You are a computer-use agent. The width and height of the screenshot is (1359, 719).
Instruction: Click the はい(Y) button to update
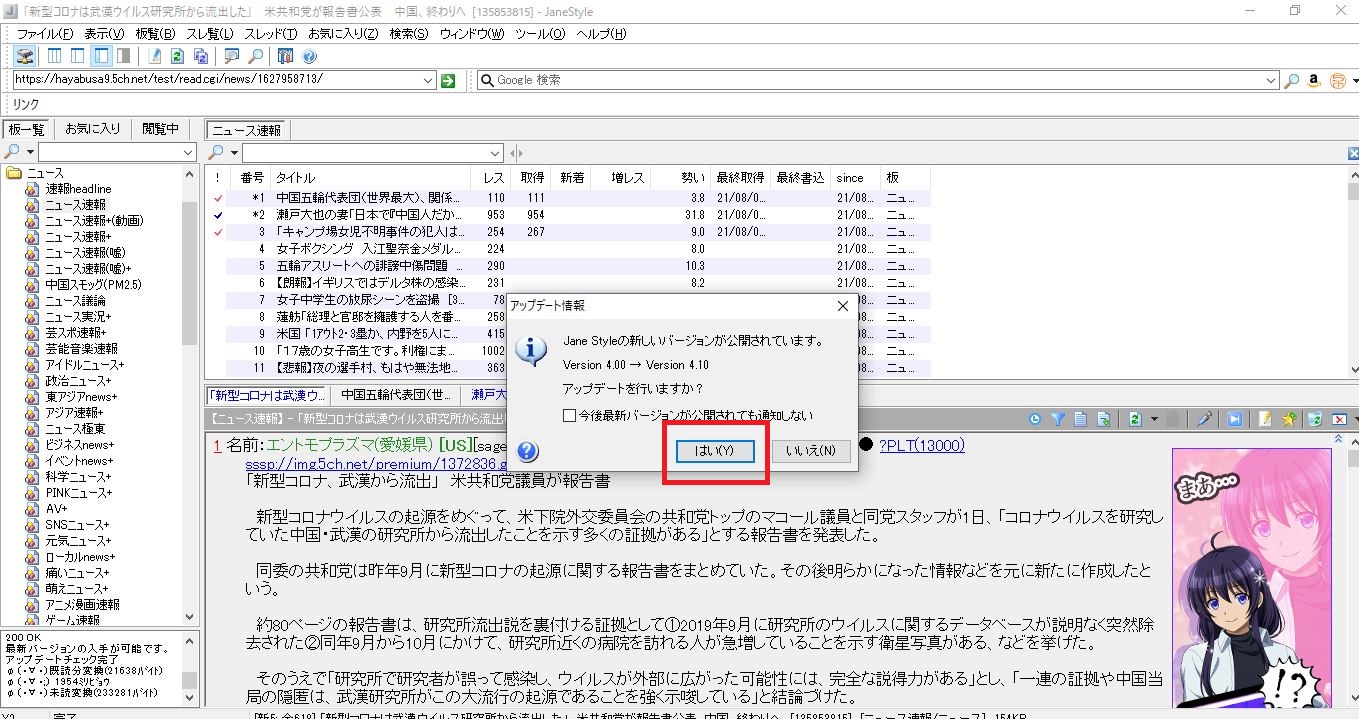pos(715,451)
